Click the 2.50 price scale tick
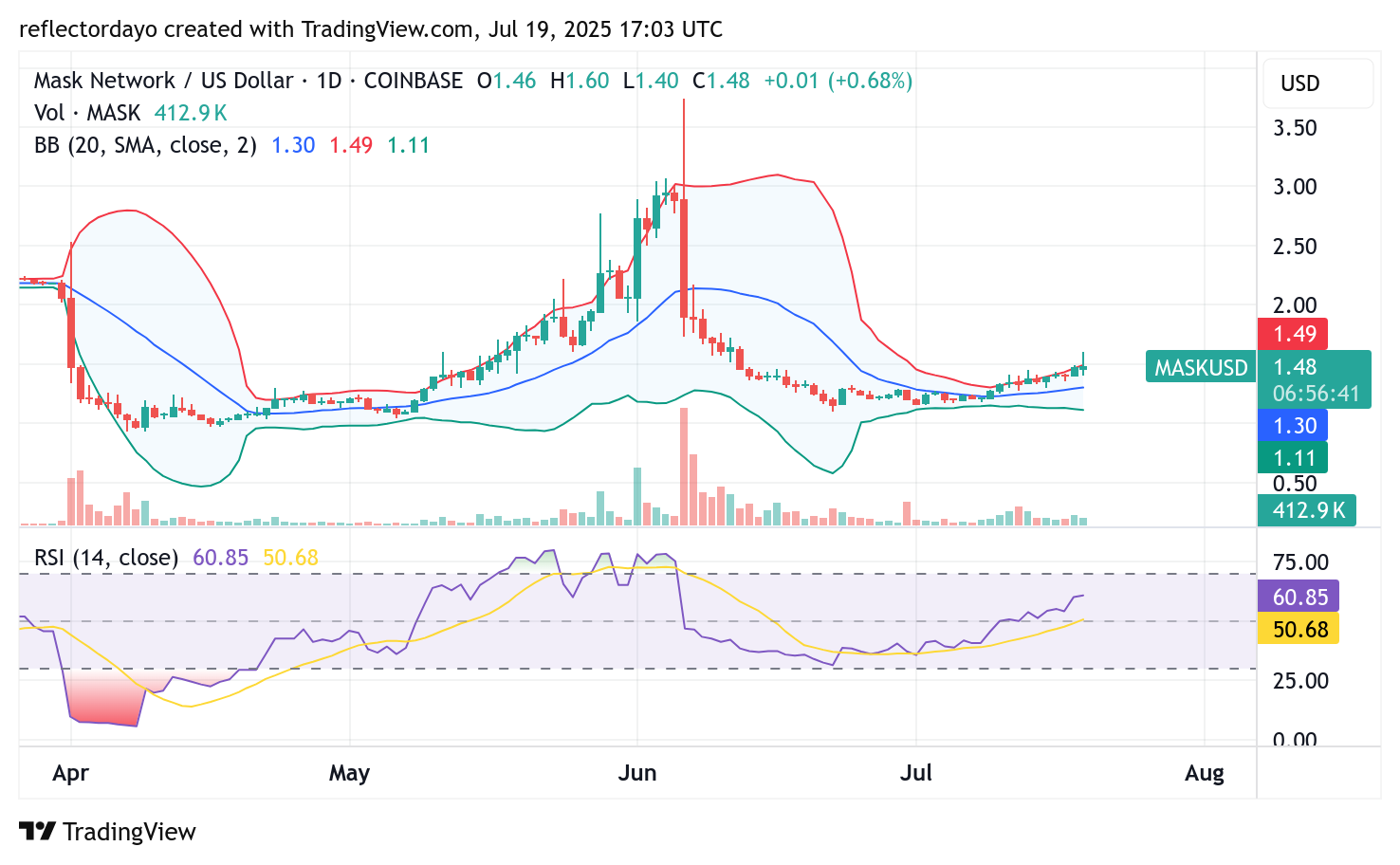This screenshot has width=1400, height=865. point(1295,247)
